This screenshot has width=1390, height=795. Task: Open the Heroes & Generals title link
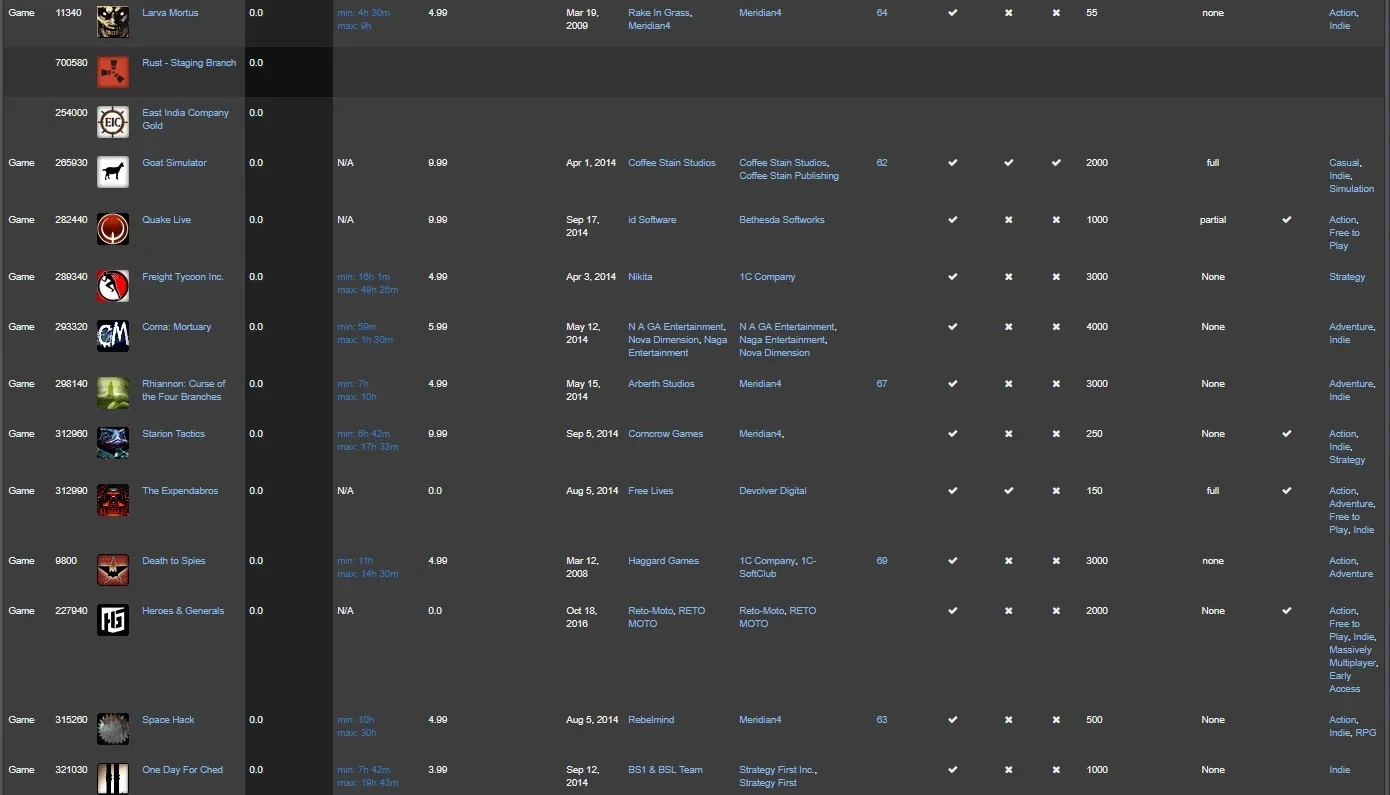pyautogui.click(x=183, y=611)
